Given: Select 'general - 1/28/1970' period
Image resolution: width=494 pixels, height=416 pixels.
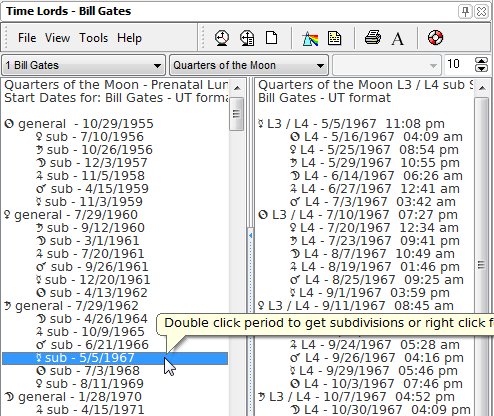Looking at the screenshot, I should coord(73,397).
